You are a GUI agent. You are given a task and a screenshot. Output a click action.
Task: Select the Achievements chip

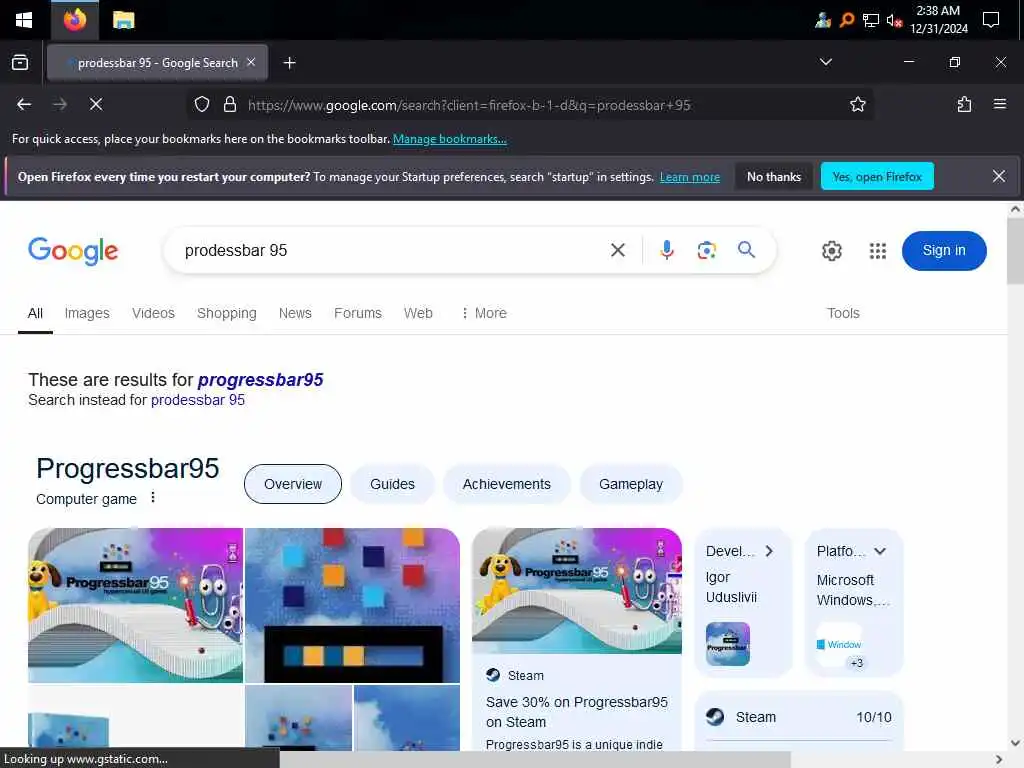(507, 485)
